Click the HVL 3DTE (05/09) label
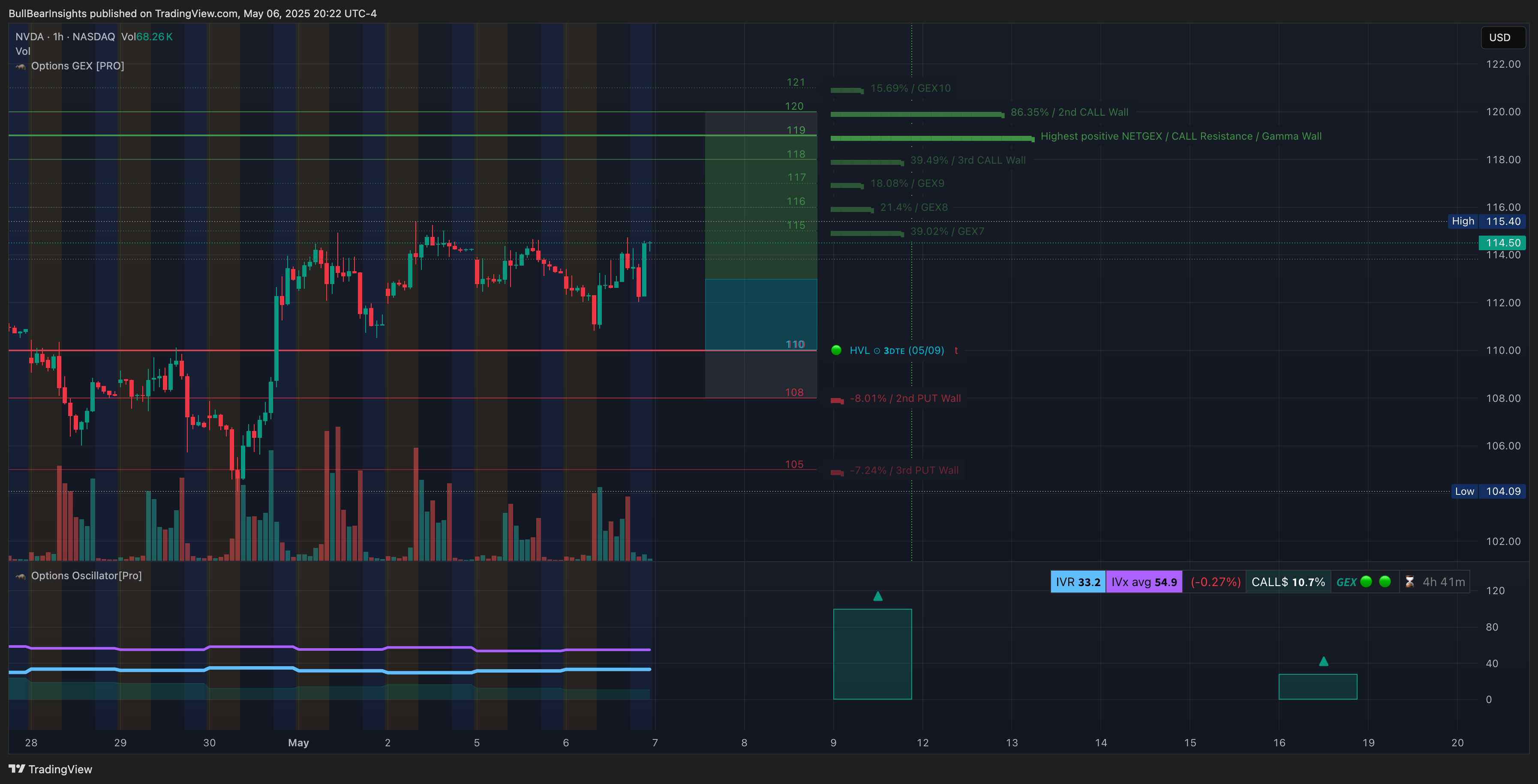This screenshot has height=784, width=1538. (x=897, y=350)
